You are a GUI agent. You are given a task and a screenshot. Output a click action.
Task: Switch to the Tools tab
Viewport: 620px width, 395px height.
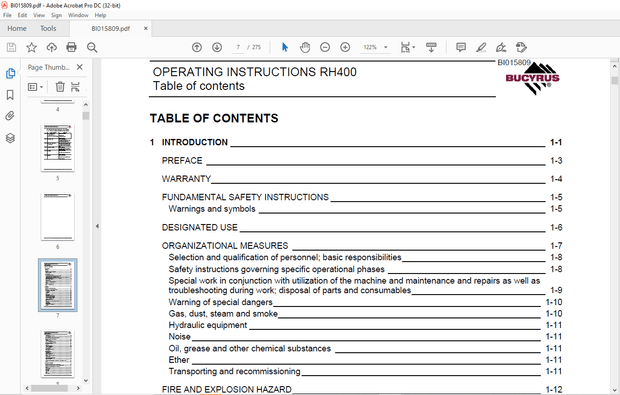(x=48, y=28)
